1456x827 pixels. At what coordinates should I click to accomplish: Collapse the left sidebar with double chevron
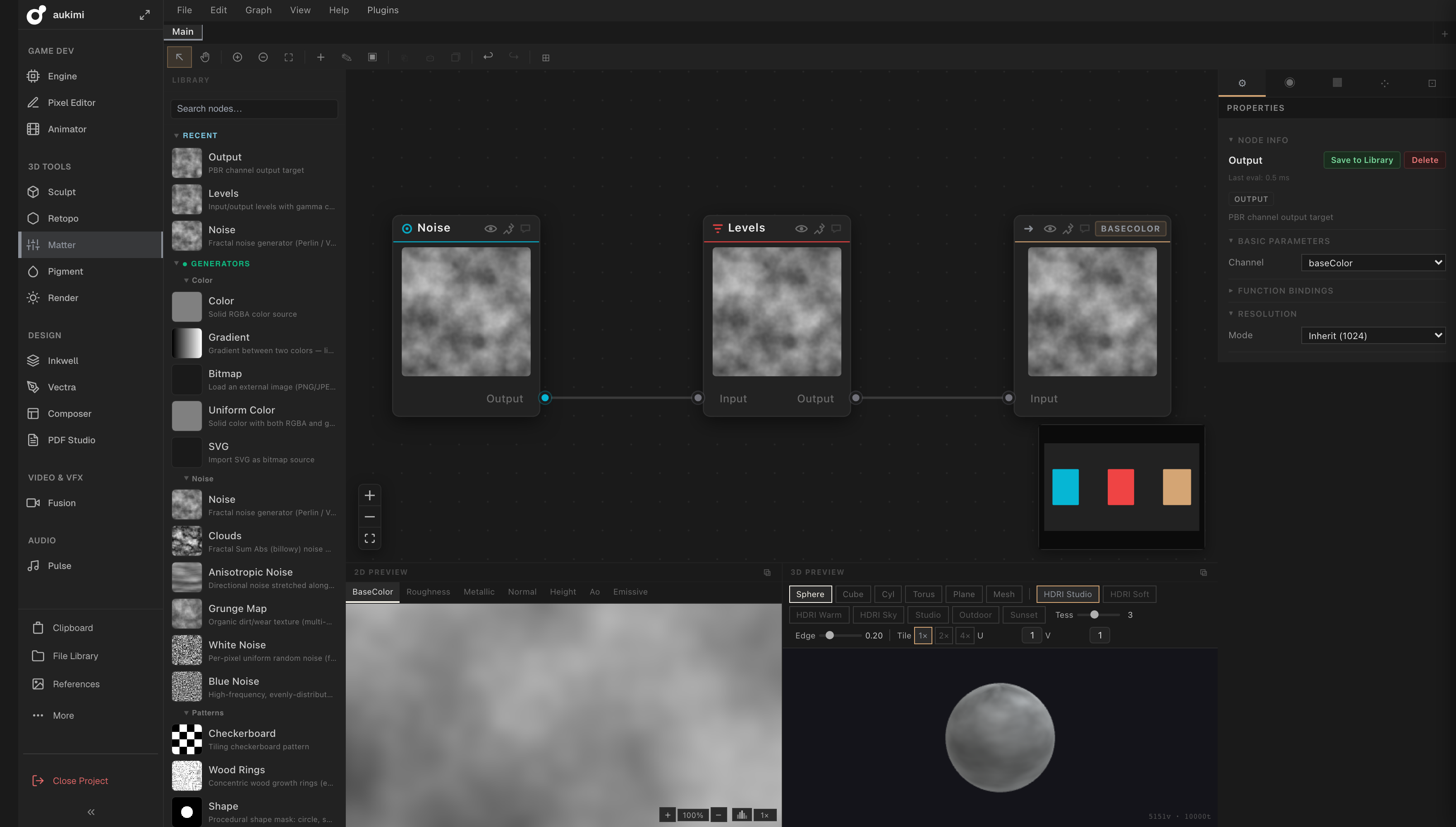coord(91,812)
